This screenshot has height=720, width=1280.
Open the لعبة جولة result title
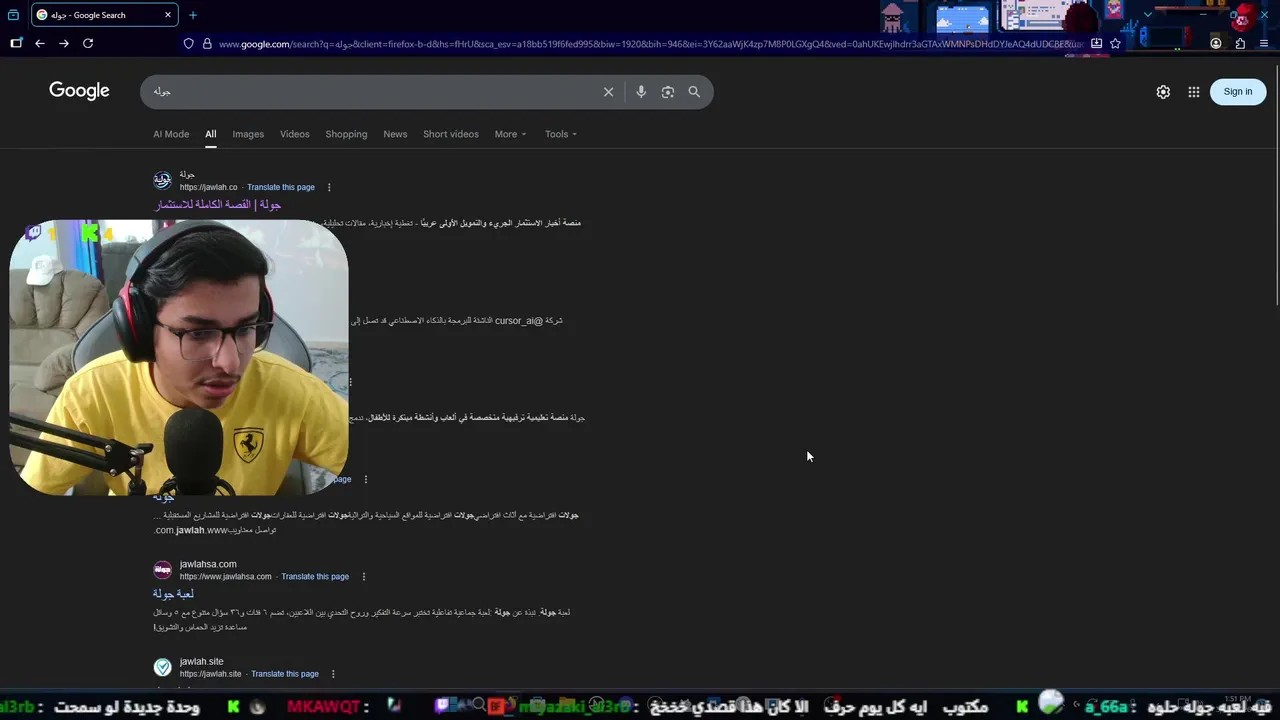pyautogui.click(x=173, y=594)
